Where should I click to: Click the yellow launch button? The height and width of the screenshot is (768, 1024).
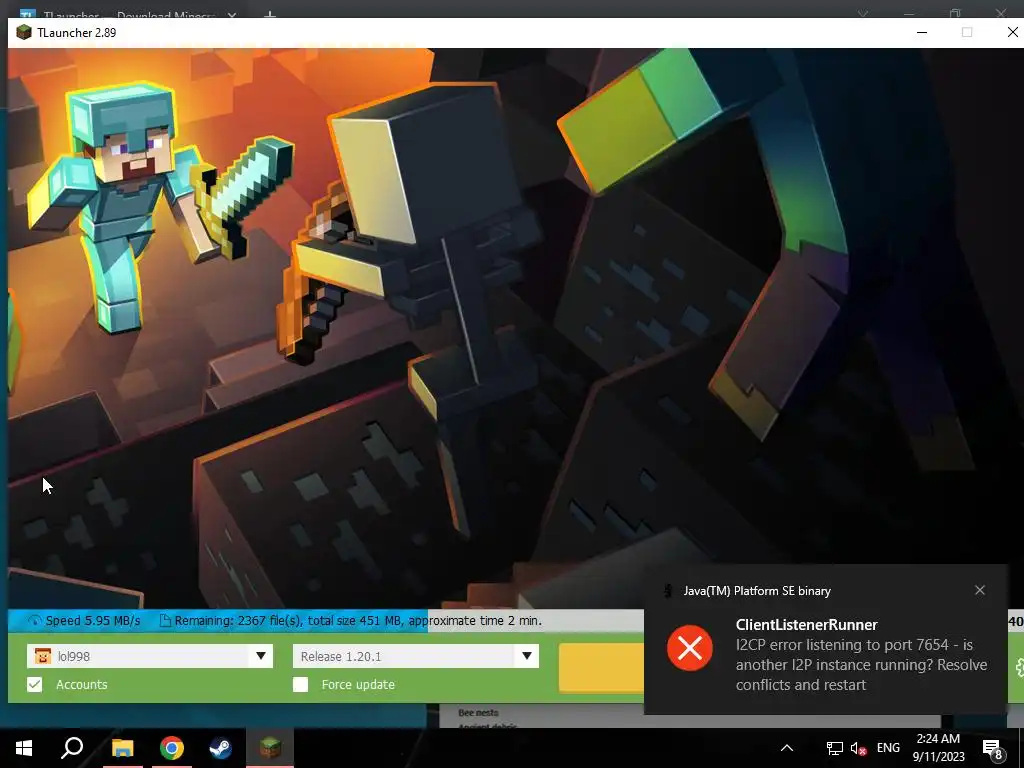(x=601, y=667)
